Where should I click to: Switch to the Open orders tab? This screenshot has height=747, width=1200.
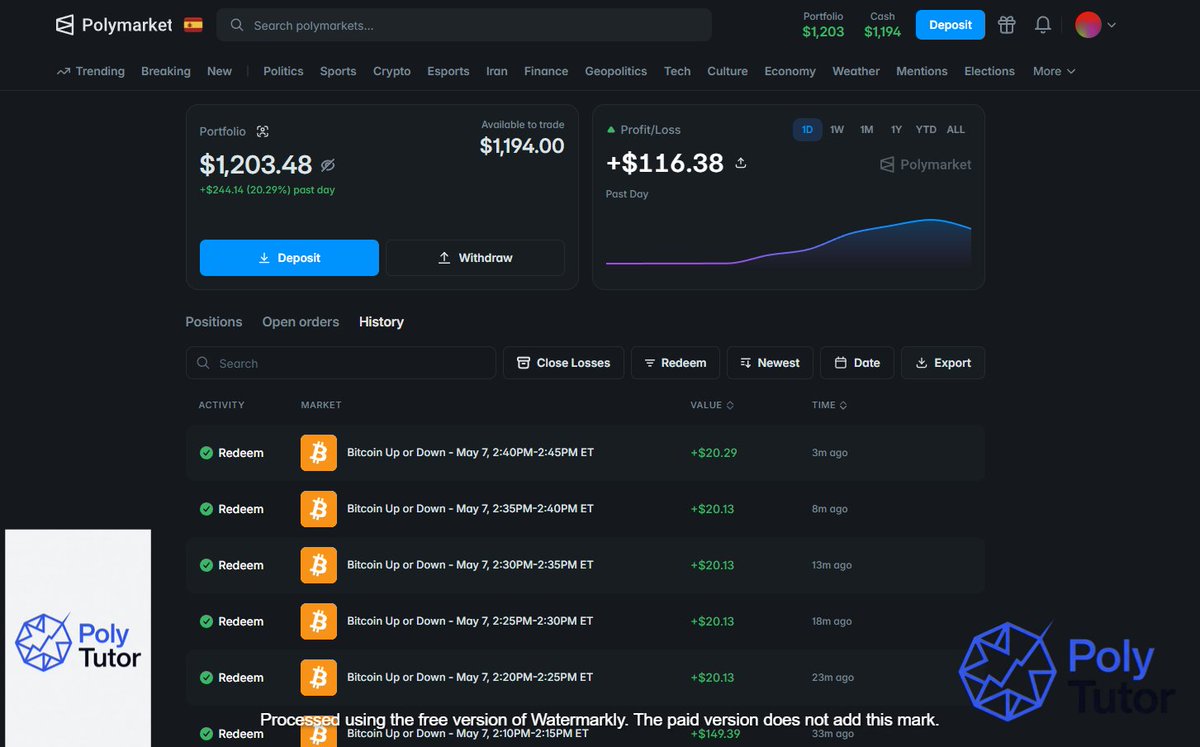click(300, 322)
